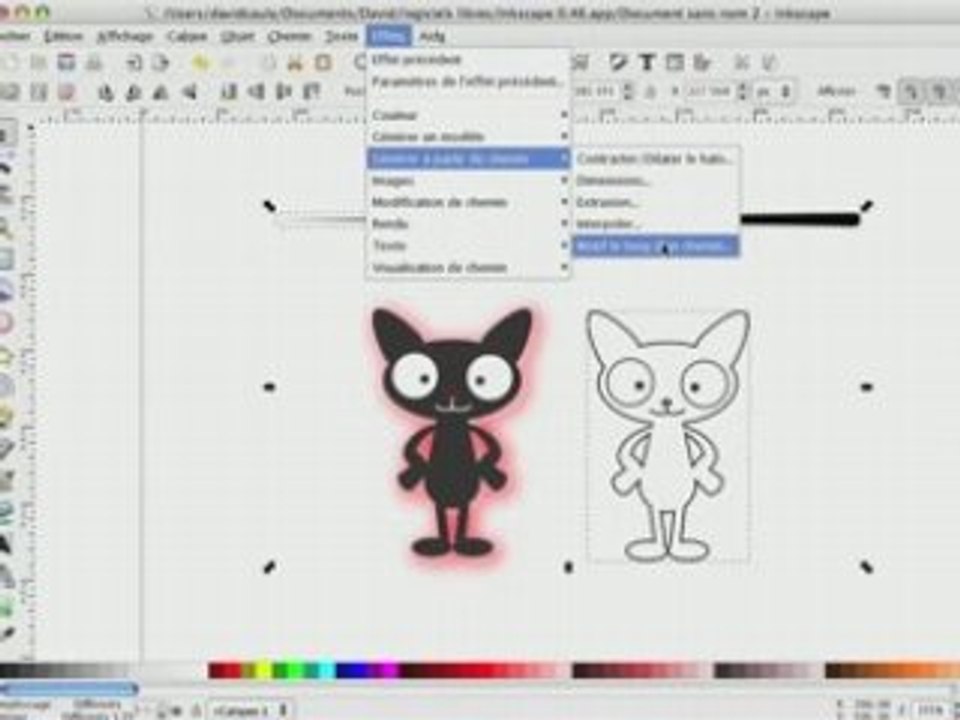Open the px units dropdown
The image size is (960, 720).
coord(774,92)
